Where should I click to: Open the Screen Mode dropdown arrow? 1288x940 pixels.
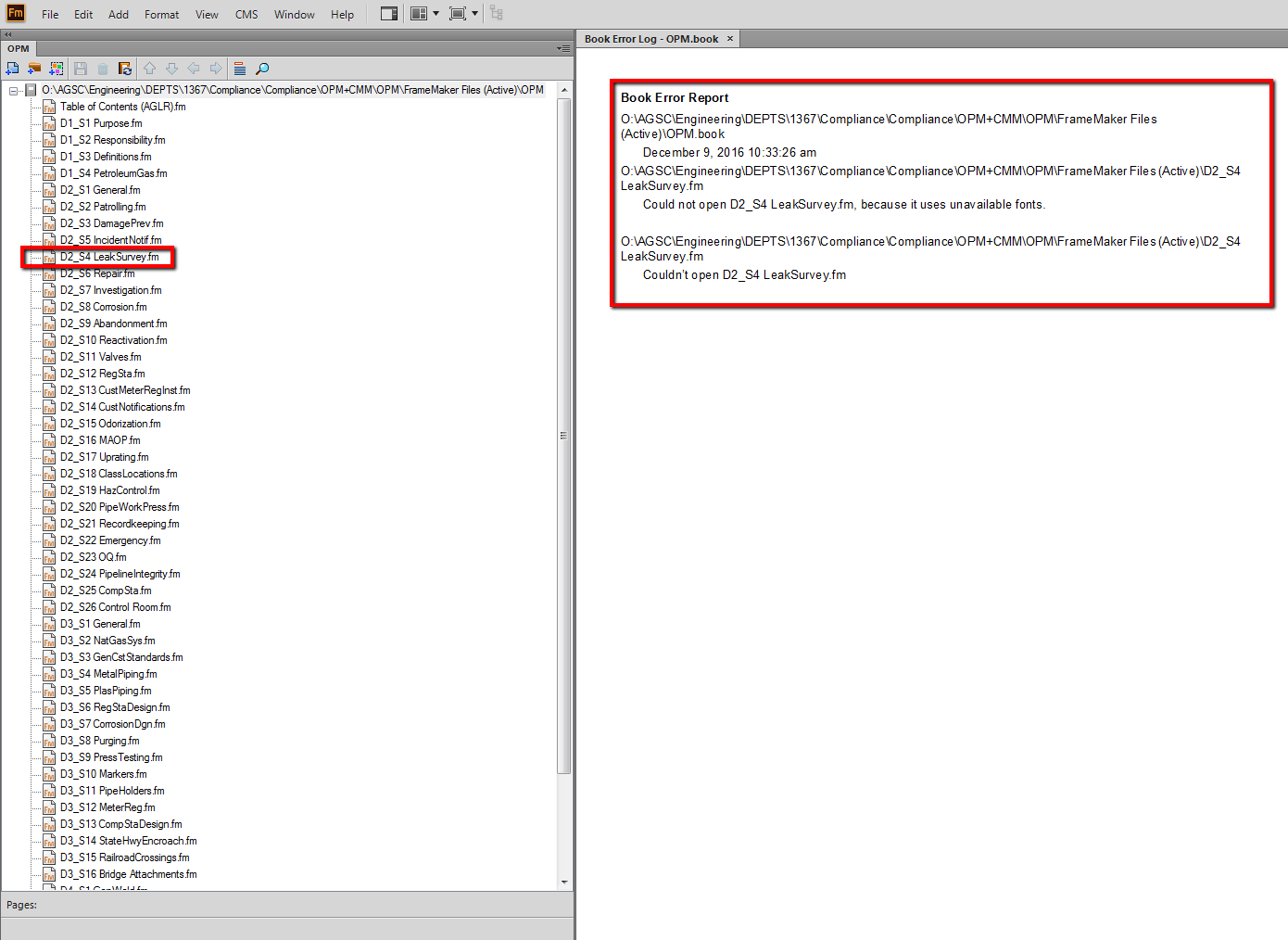pyautogui.click(x=474, y=14)
